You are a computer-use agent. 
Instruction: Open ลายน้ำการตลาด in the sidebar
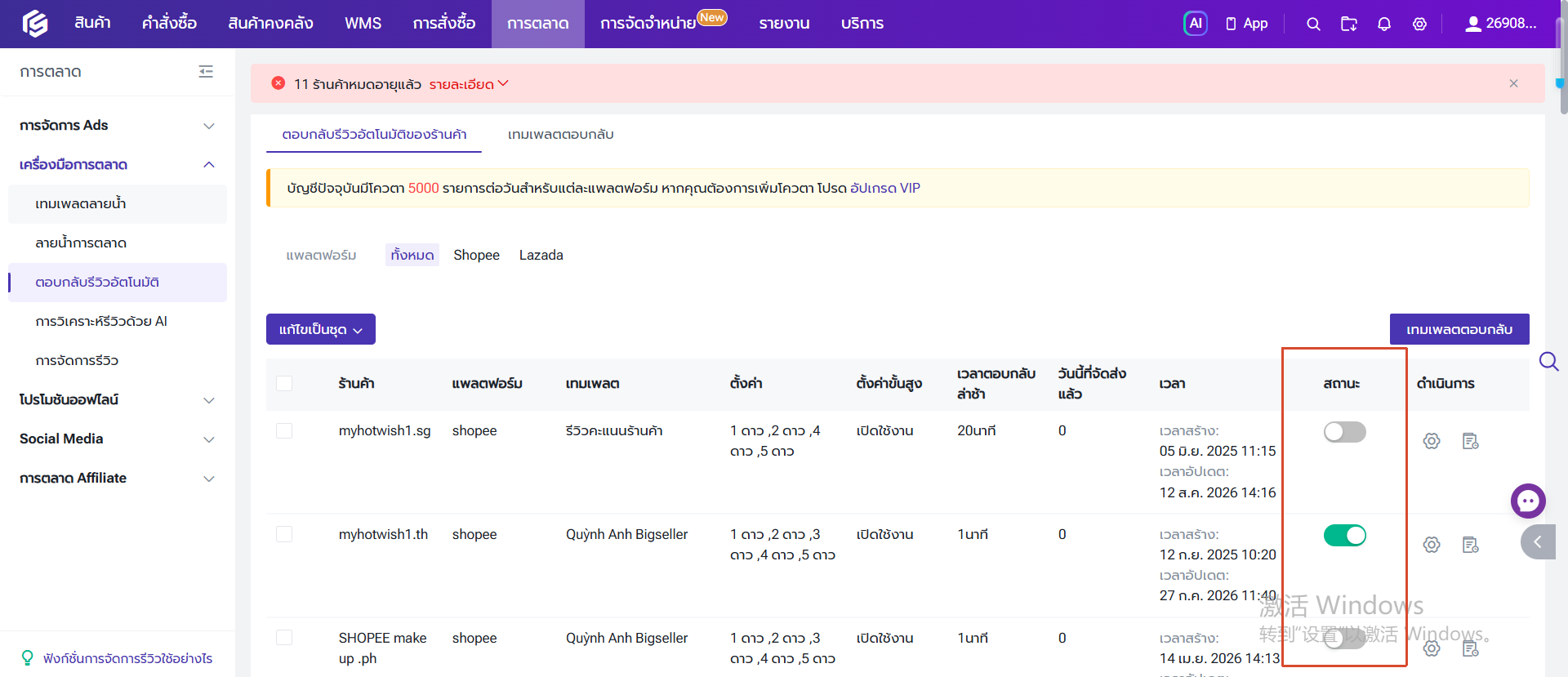coord(118,243)
